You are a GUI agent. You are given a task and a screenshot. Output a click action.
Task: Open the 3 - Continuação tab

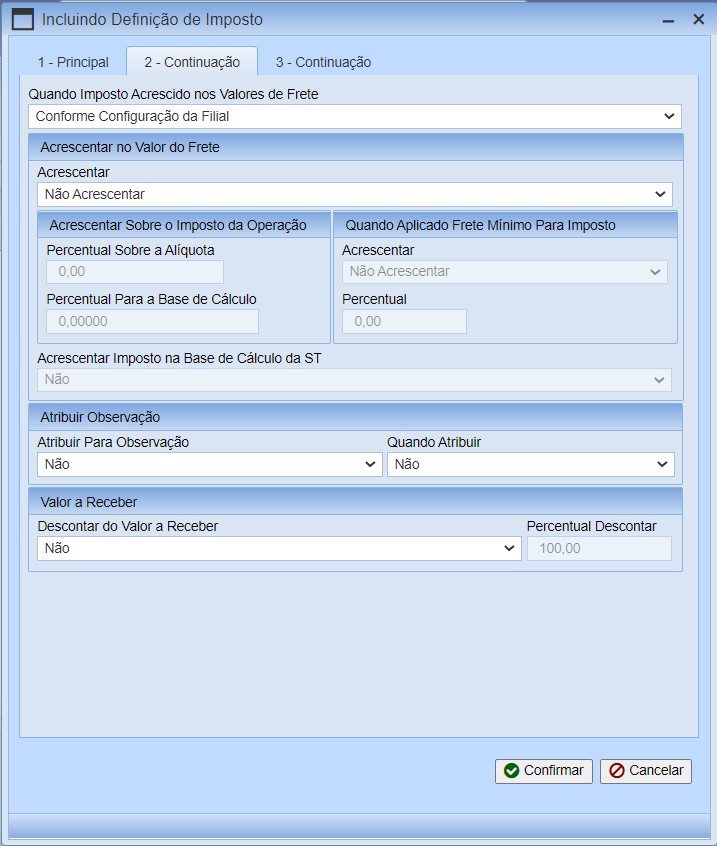pos(322,62)
